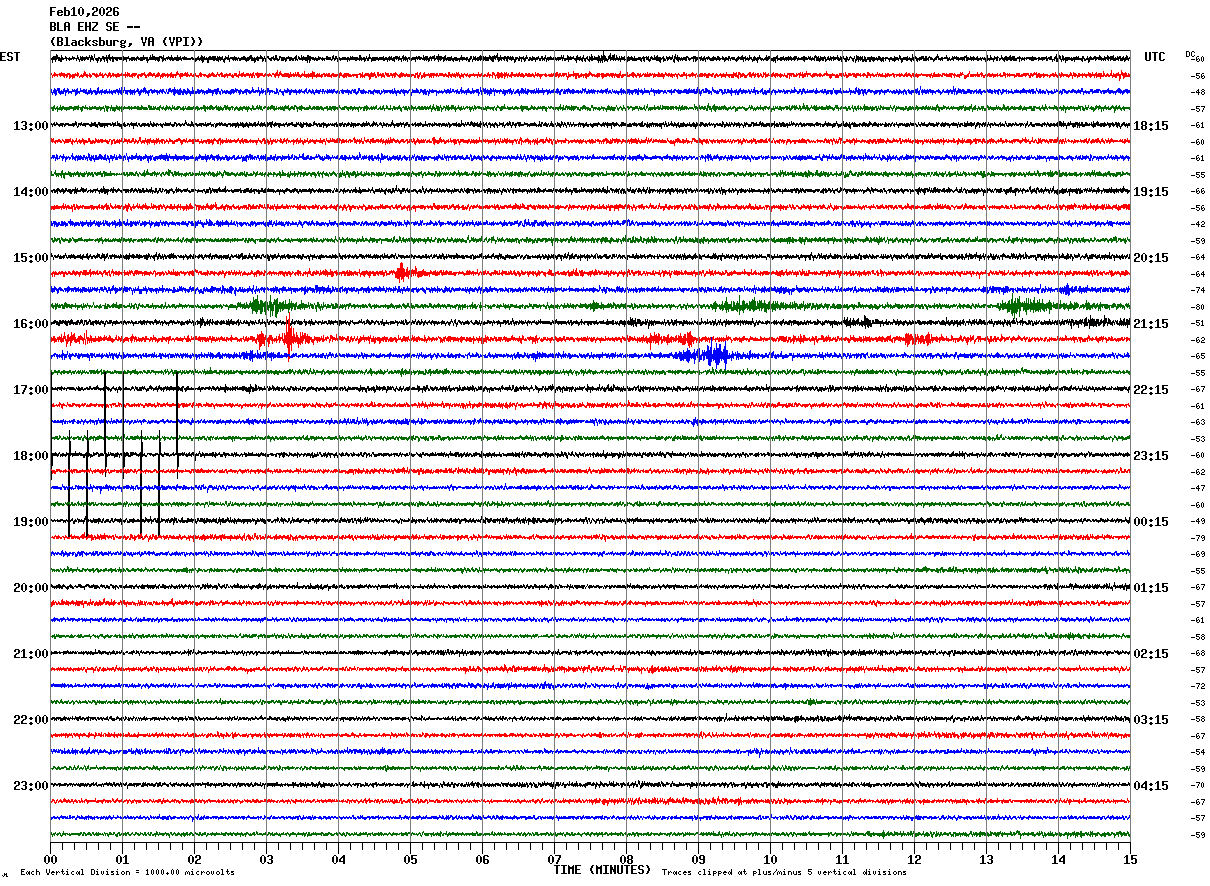Select the "13:00" EST time label
The width and height of the screenshot is (1210, 886).
tap(31, 126)
